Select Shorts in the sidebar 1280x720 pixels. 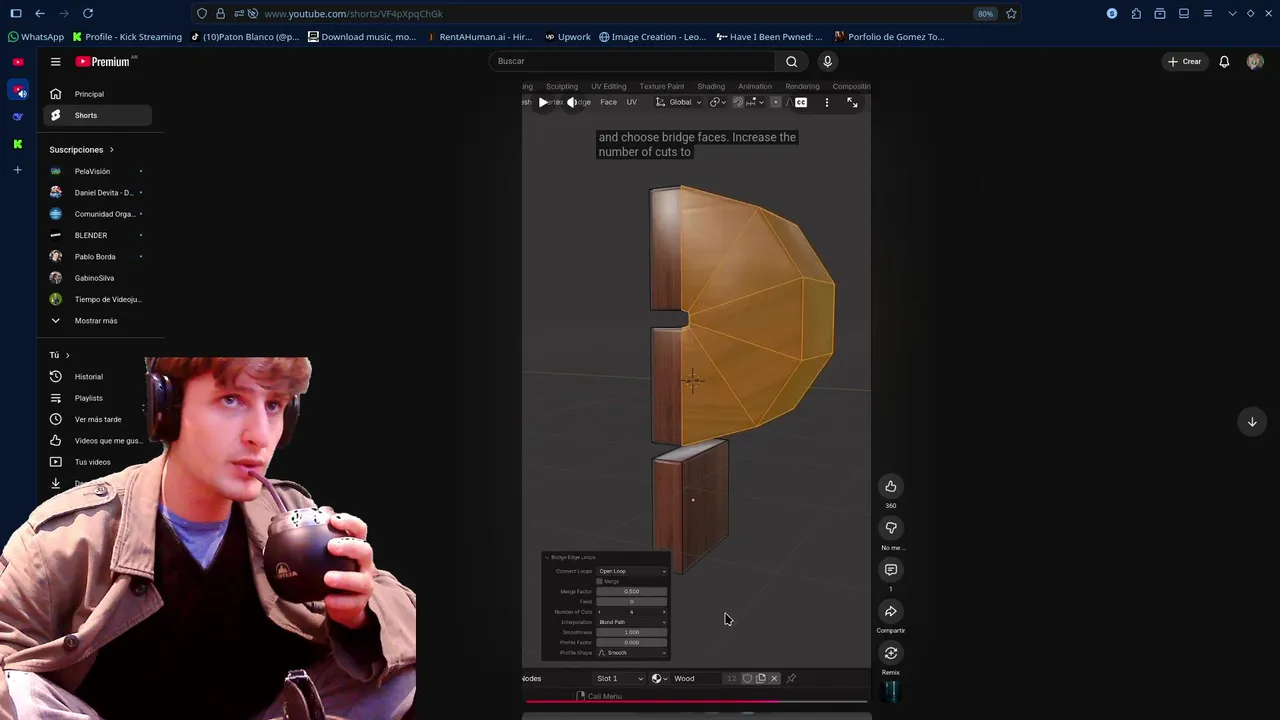coord(97,115)
